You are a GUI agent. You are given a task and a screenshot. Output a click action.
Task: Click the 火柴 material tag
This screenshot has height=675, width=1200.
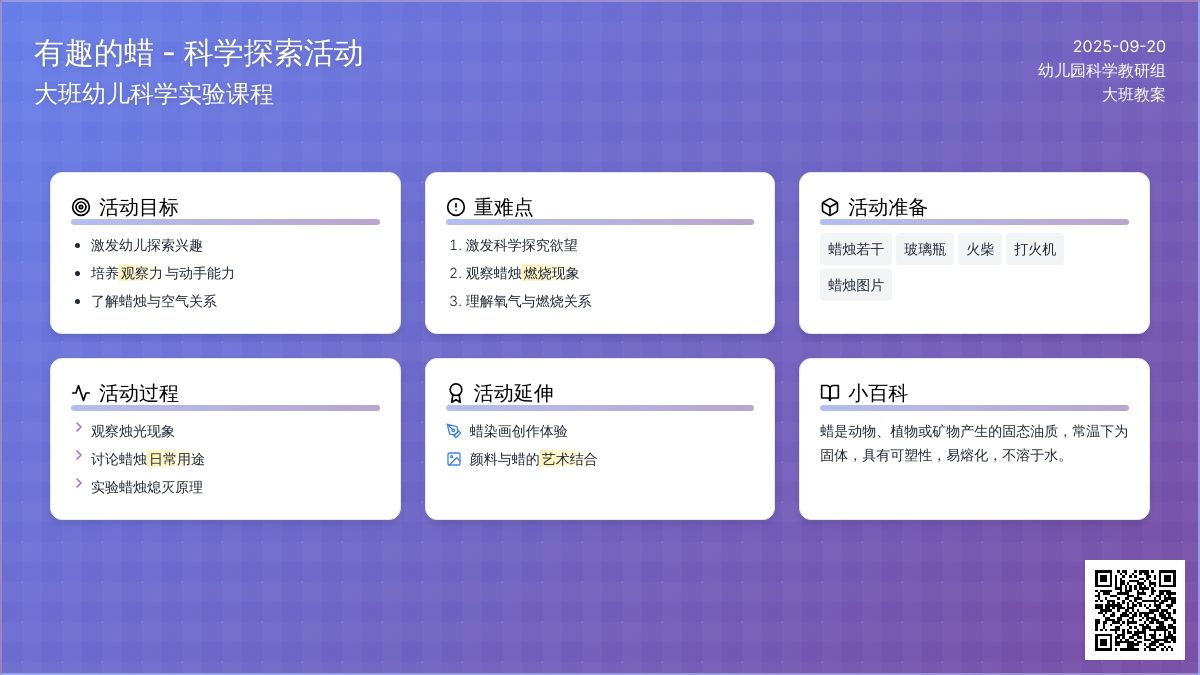(980, 249)
